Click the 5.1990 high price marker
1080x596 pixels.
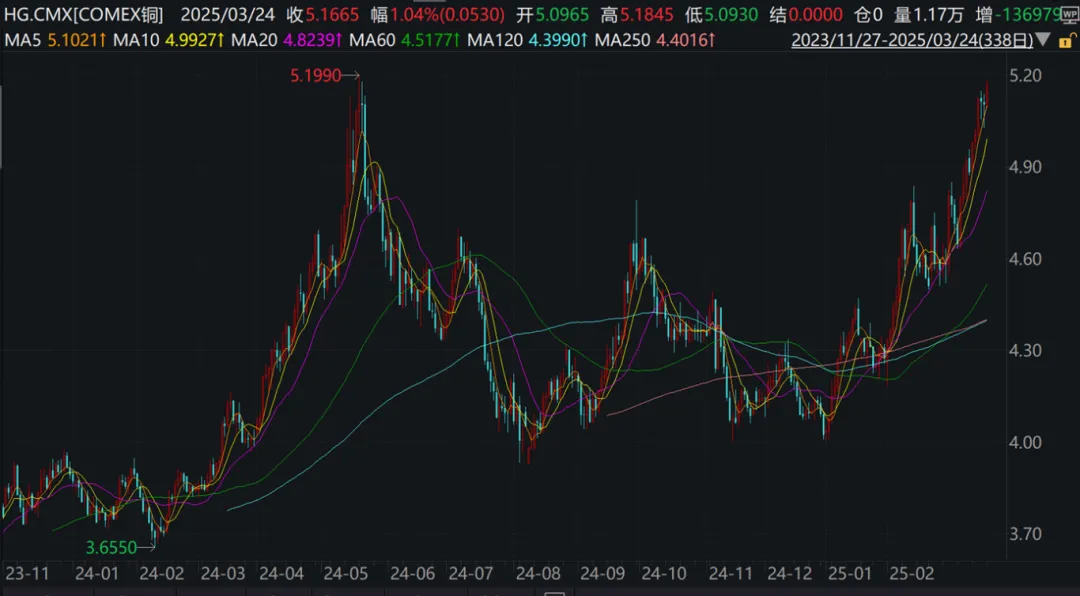point(316,76)
